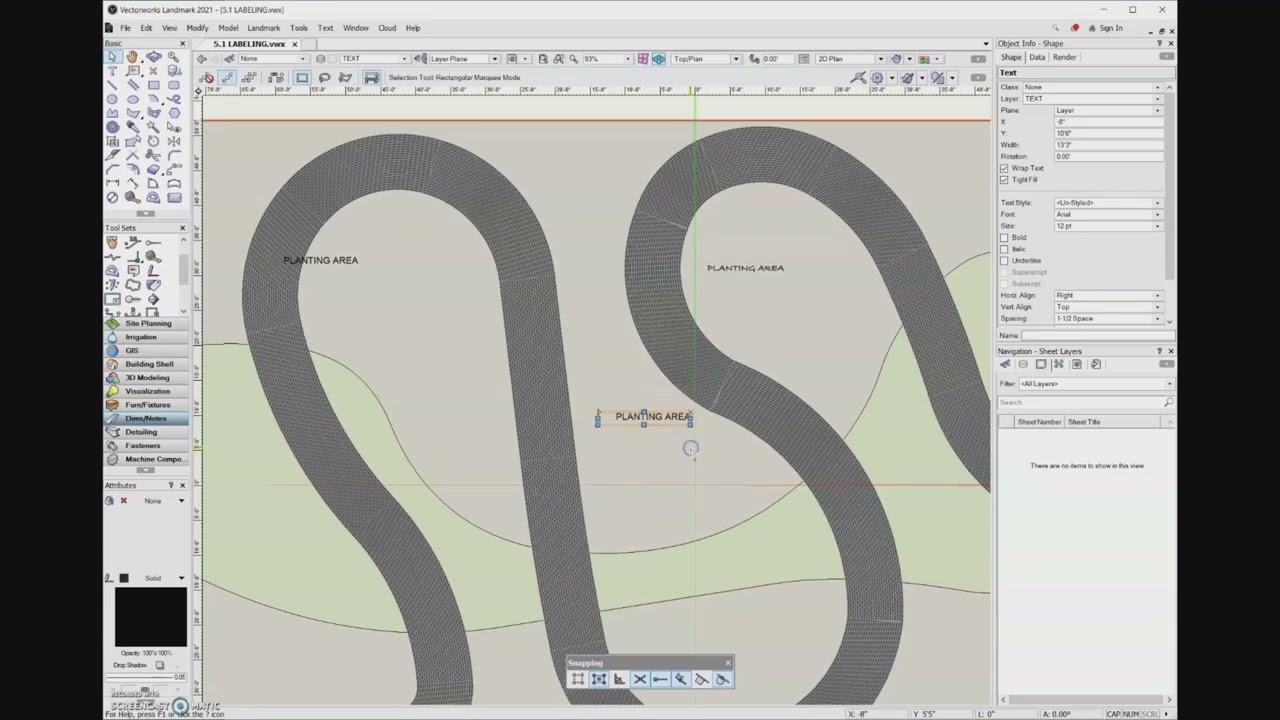Viewport: 1280px width, 720px height.
Task: Uncheck the Wrap Text checkbox
Action: [x=1004, y=168]
